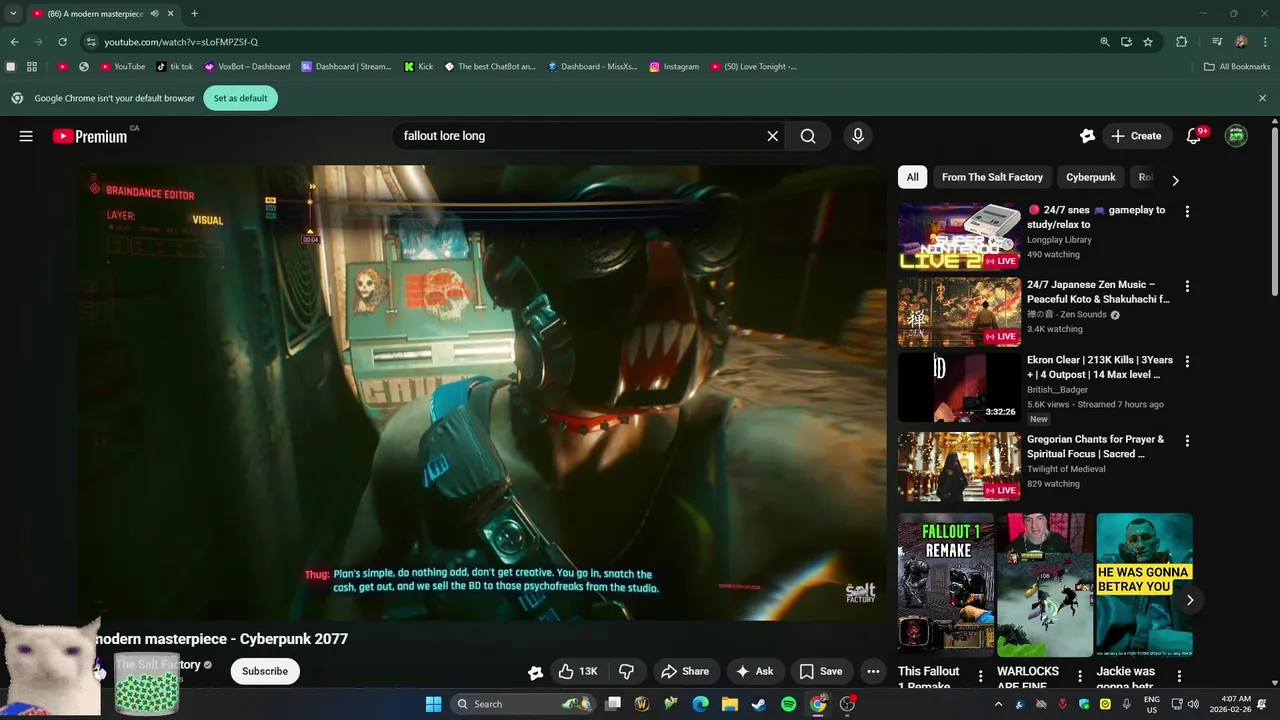This screenshot has height=720, width=1280.
Task: Open File Explorer from taskbar
Action: (730, 704)
